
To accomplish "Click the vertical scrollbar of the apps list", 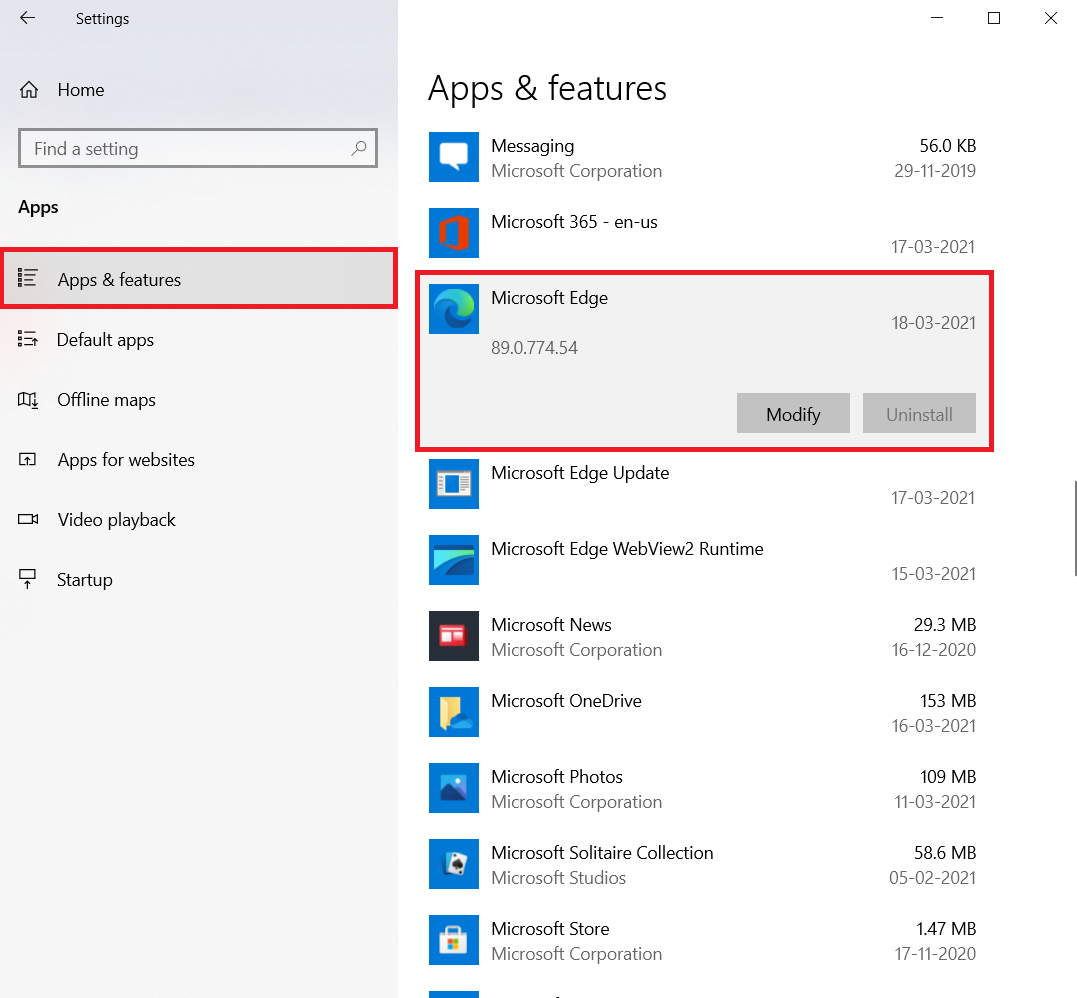I will [1075, 528].
